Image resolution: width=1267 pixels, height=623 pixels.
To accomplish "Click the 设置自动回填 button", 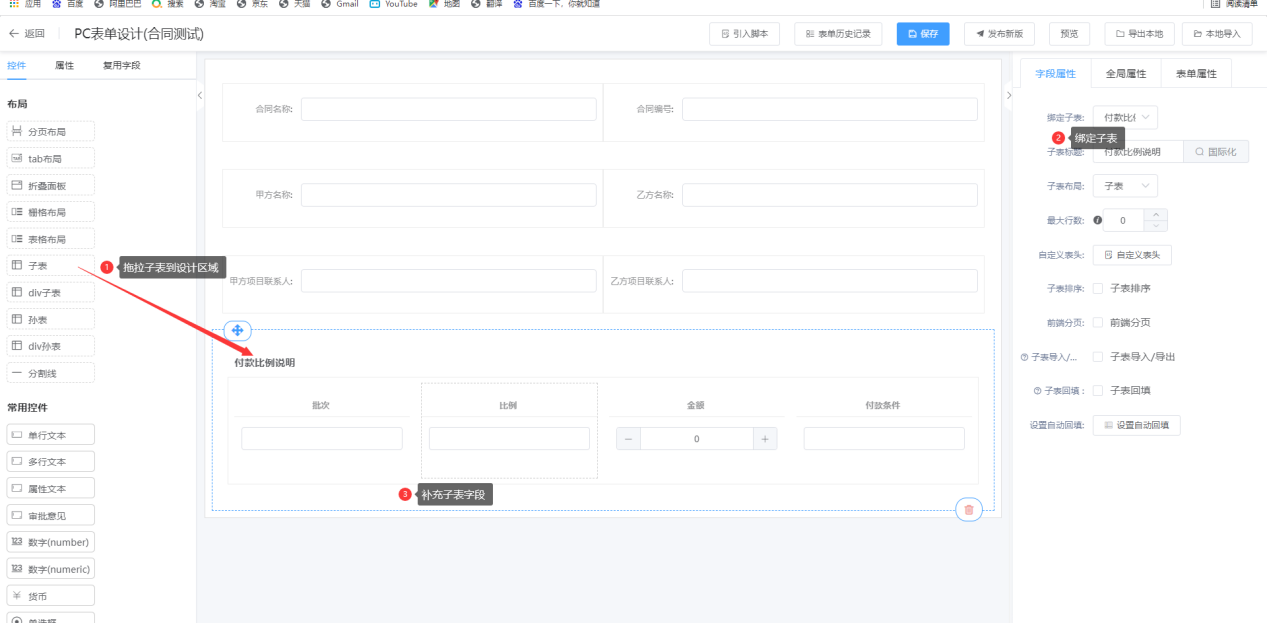I will click(x=1136, y=425).
